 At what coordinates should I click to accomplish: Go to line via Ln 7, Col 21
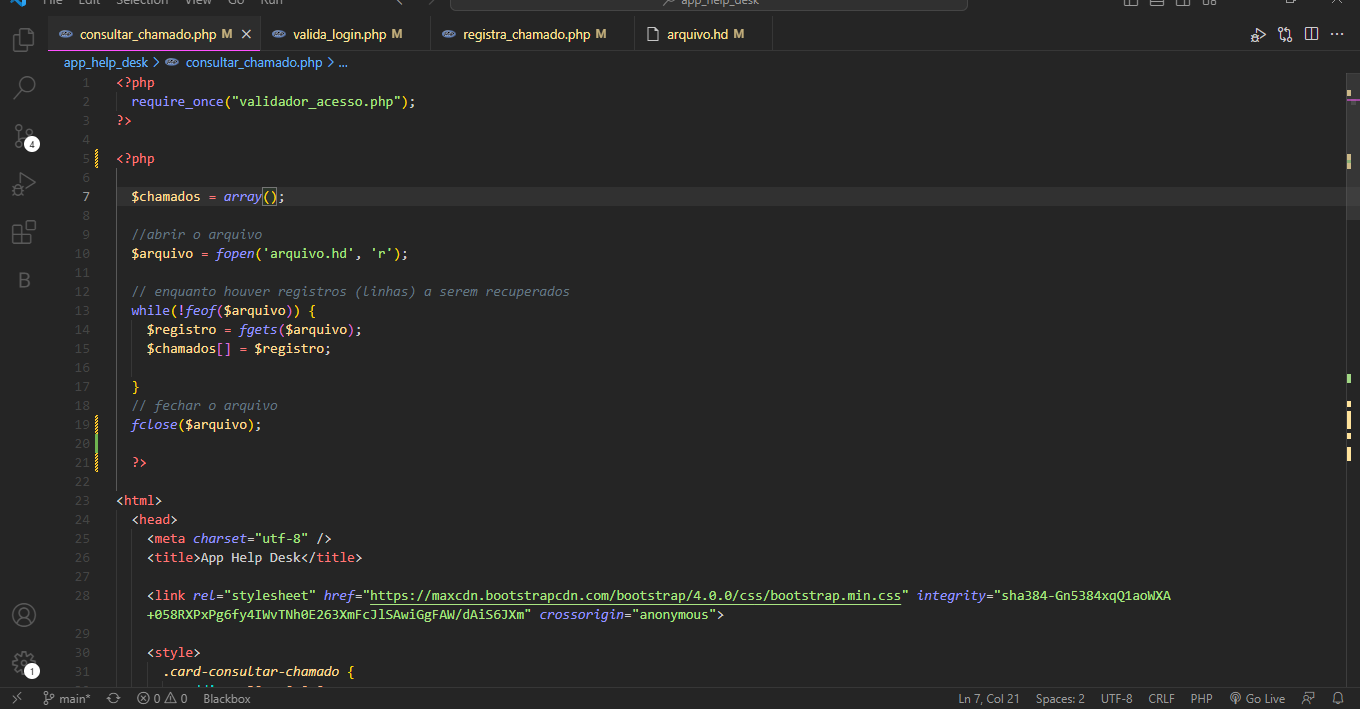click(x=989, y=699)
